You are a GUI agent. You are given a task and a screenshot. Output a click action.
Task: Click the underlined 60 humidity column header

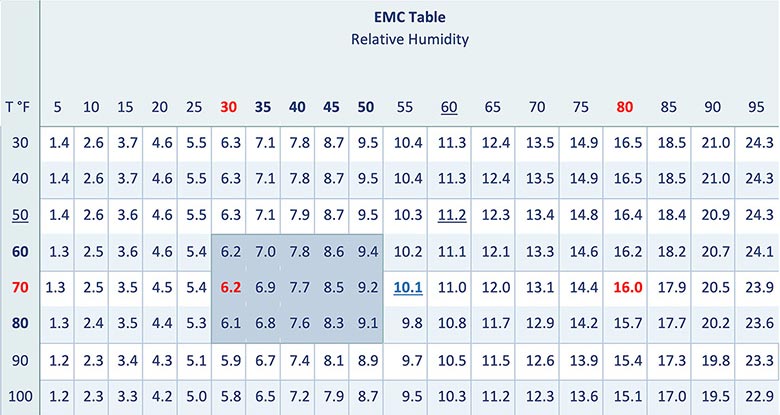click(x=449, y=107)
